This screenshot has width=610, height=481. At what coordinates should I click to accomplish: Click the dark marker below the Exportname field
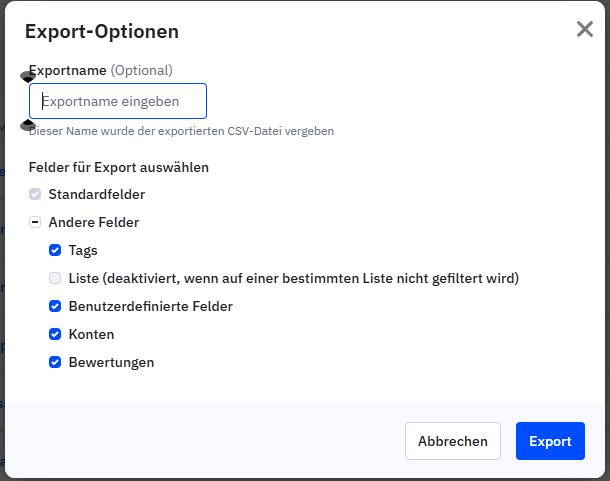[28, 125]
